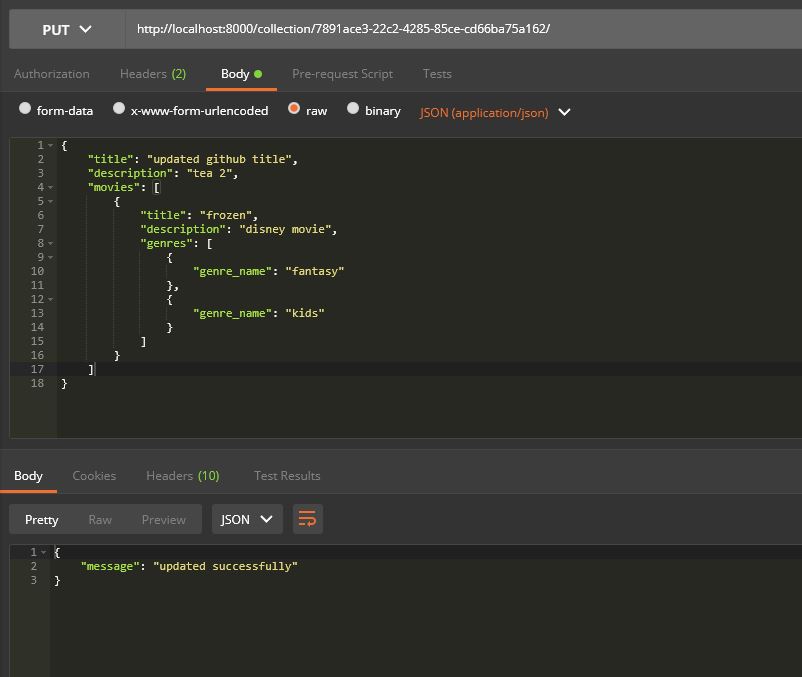Open the response JSON format dropdown
Viewport: 802px width, 677px height.
click(247, 519)
